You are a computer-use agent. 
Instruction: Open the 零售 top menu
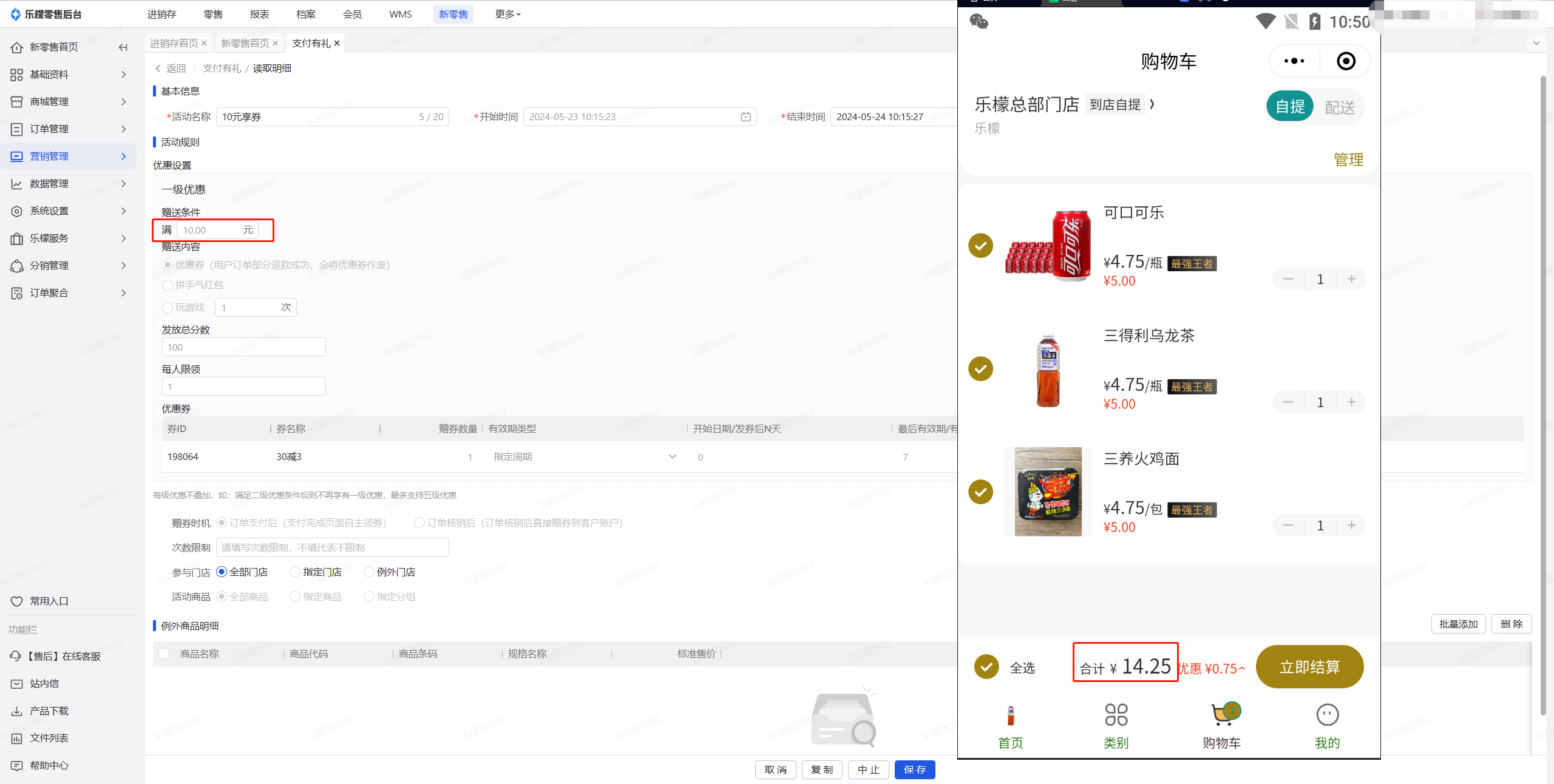(x=212, y=14)
